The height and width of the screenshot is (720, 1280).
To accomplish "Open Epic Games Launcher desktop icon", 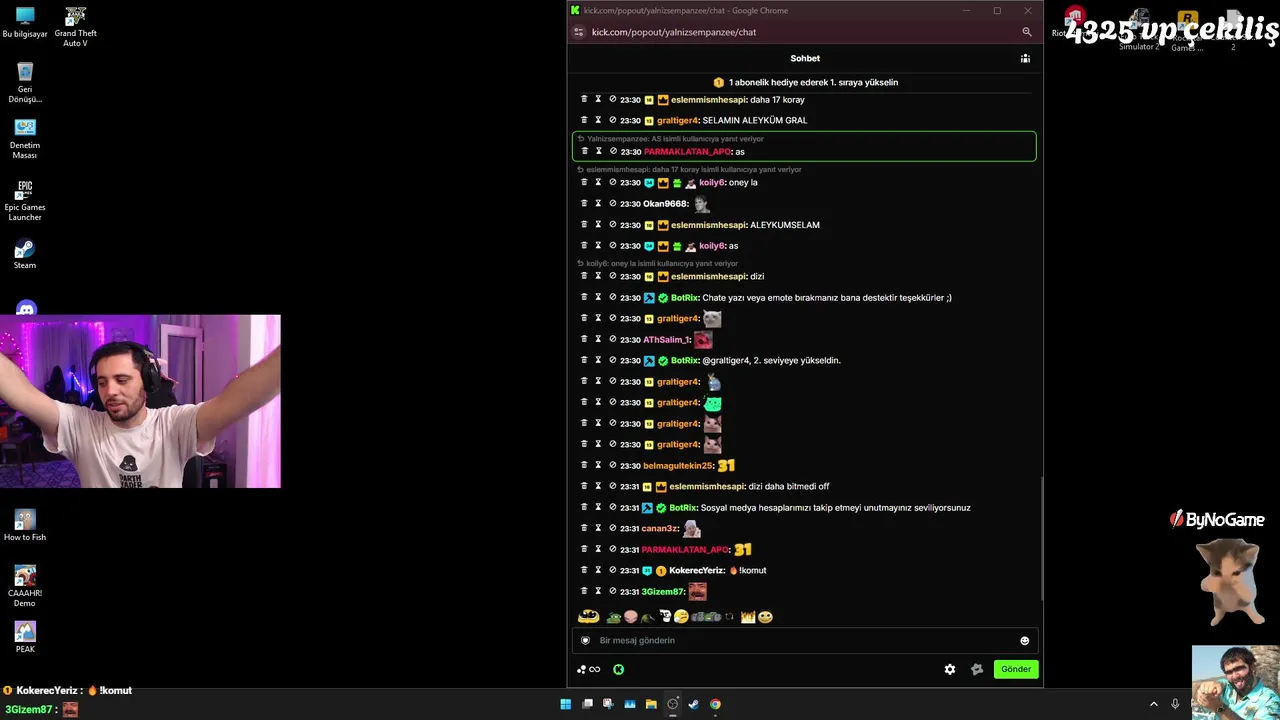I will (x=25, y=200).
